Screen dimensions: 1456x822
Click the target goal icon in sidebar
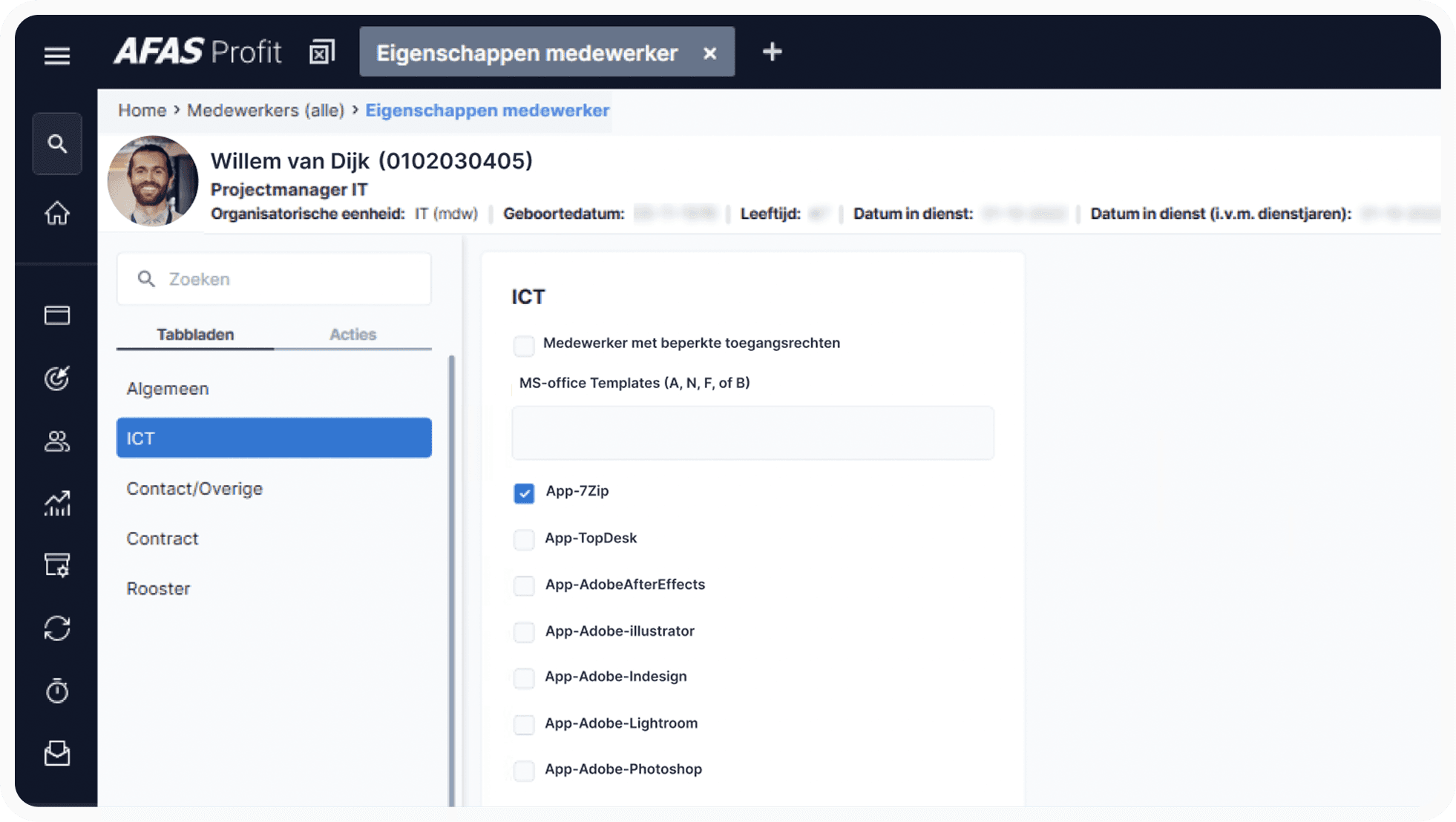(57, 378)
